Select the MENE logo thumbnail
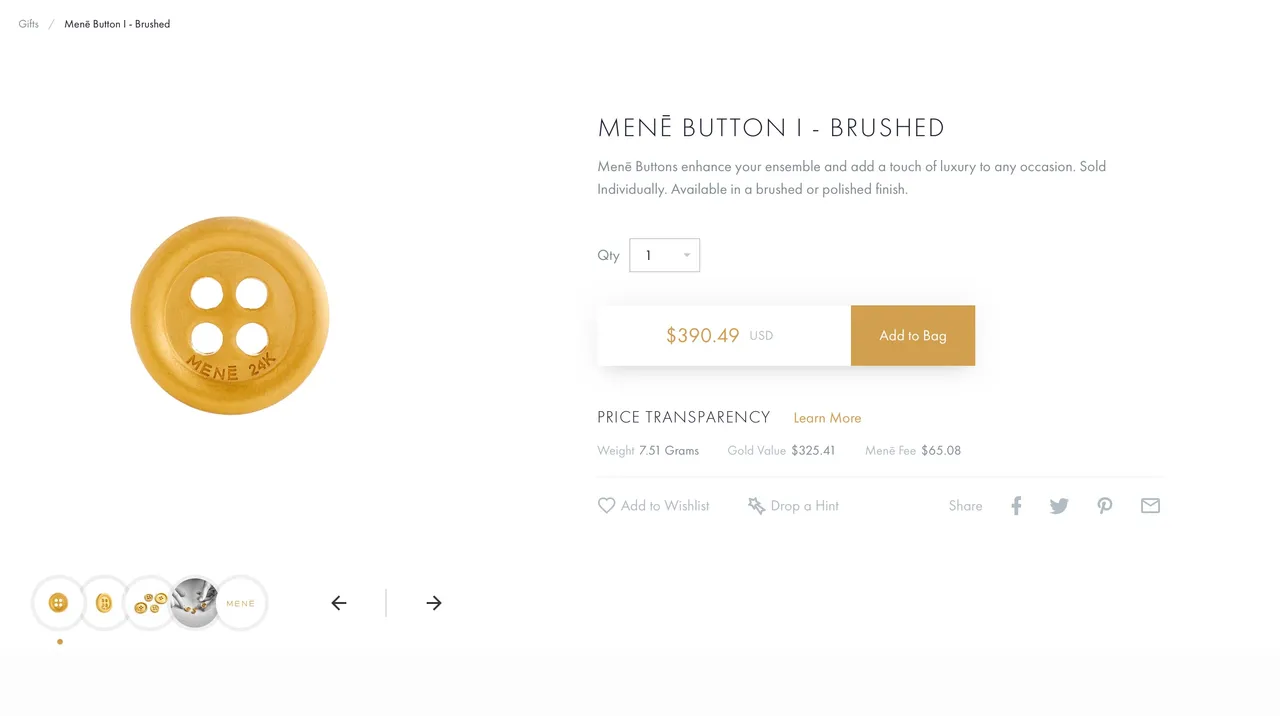 [241, 603]
